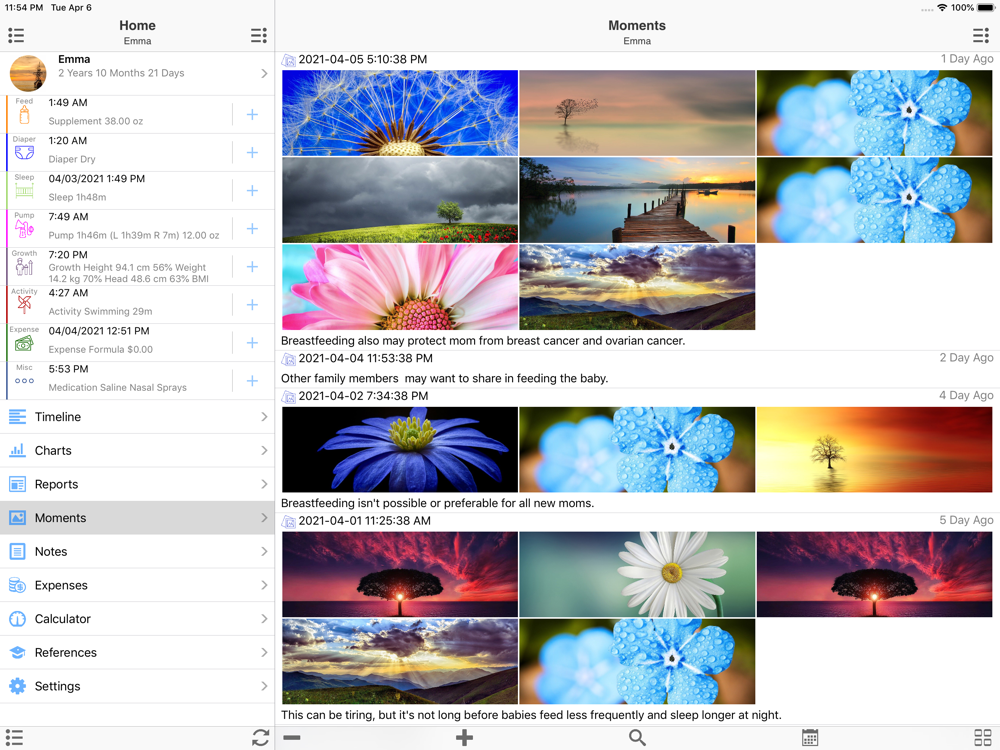This screenshot has height=750, width=1000.
Task: Open the Home panel options menu icon
Action: pyautogui.click(x=258, y=35)
